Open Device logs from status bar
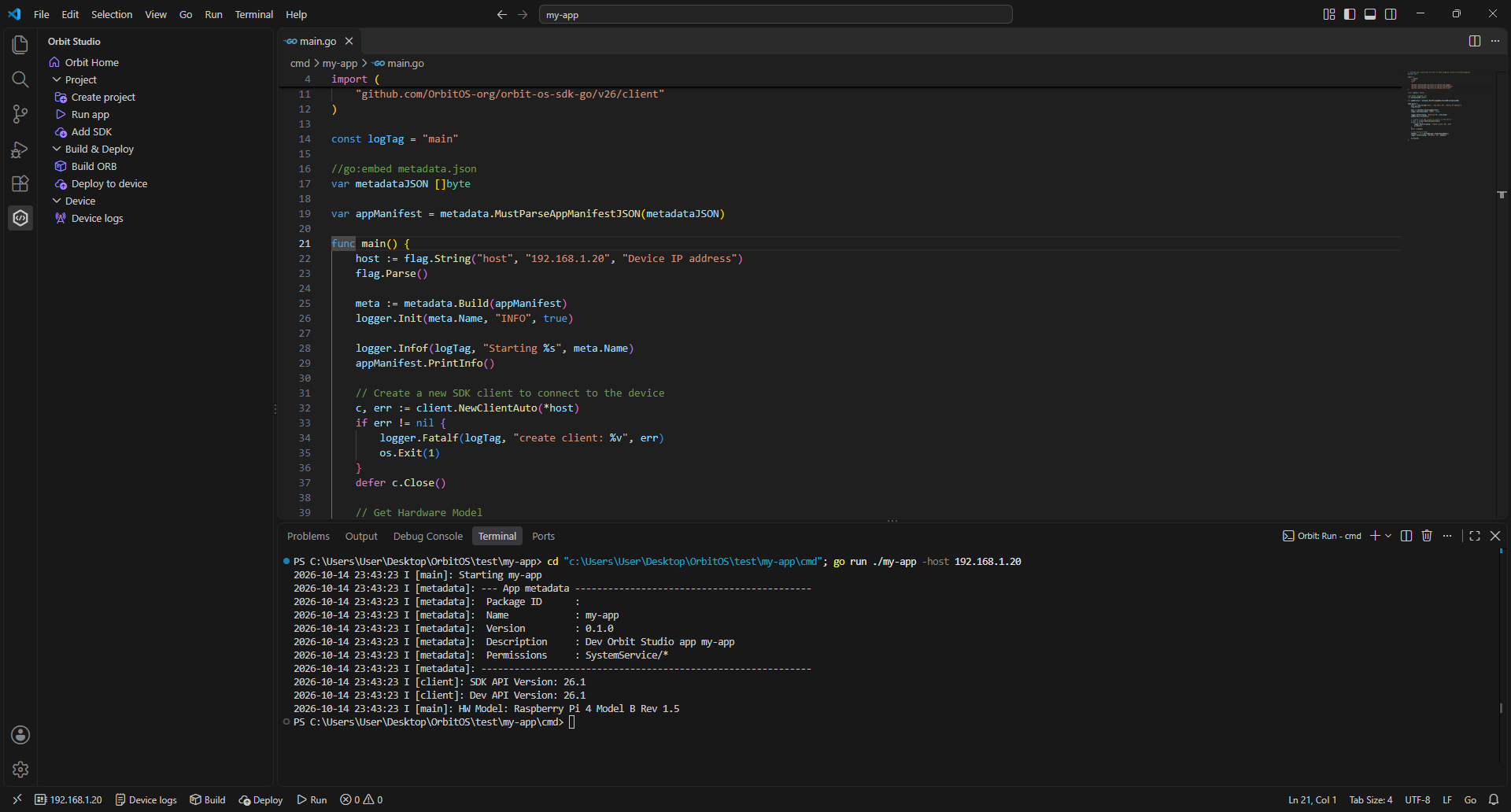Viewport: 1511px width, 812px height. pos(146,799)
